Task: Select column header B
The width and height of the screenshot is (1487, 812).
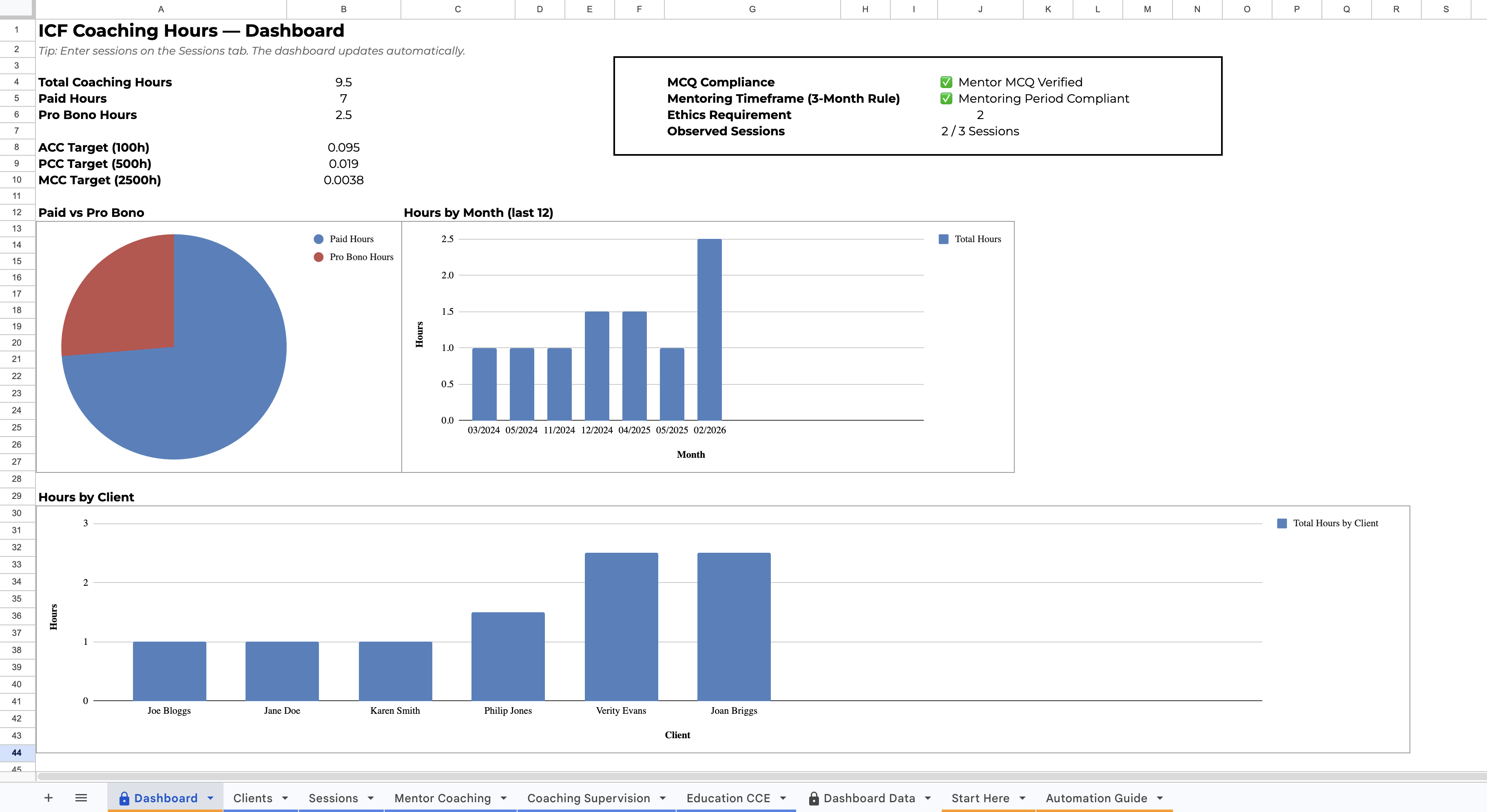Action: click(343, 9)
